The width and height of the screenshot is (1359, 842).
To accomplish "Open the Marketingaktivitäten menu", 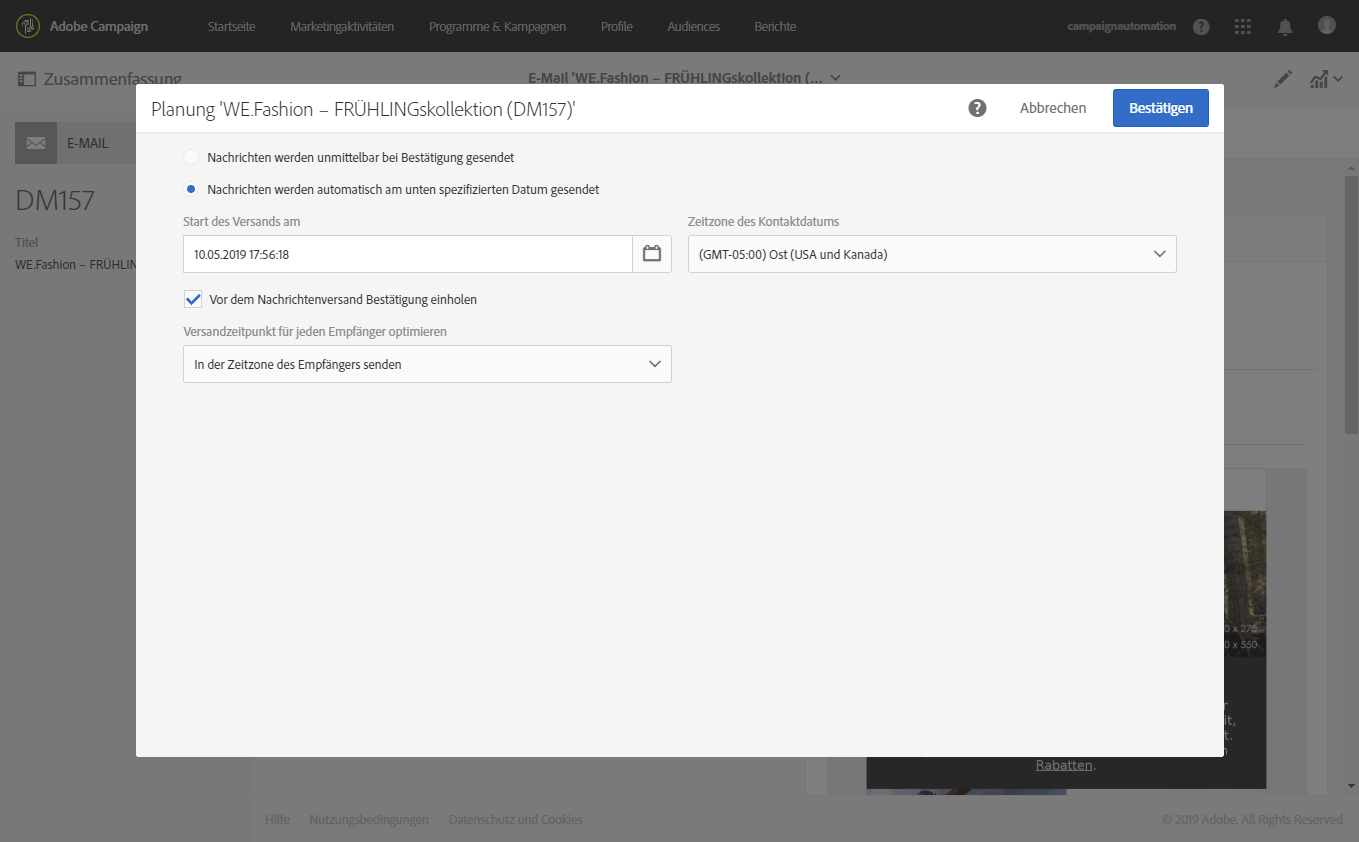I will click(x=342, y=26).
